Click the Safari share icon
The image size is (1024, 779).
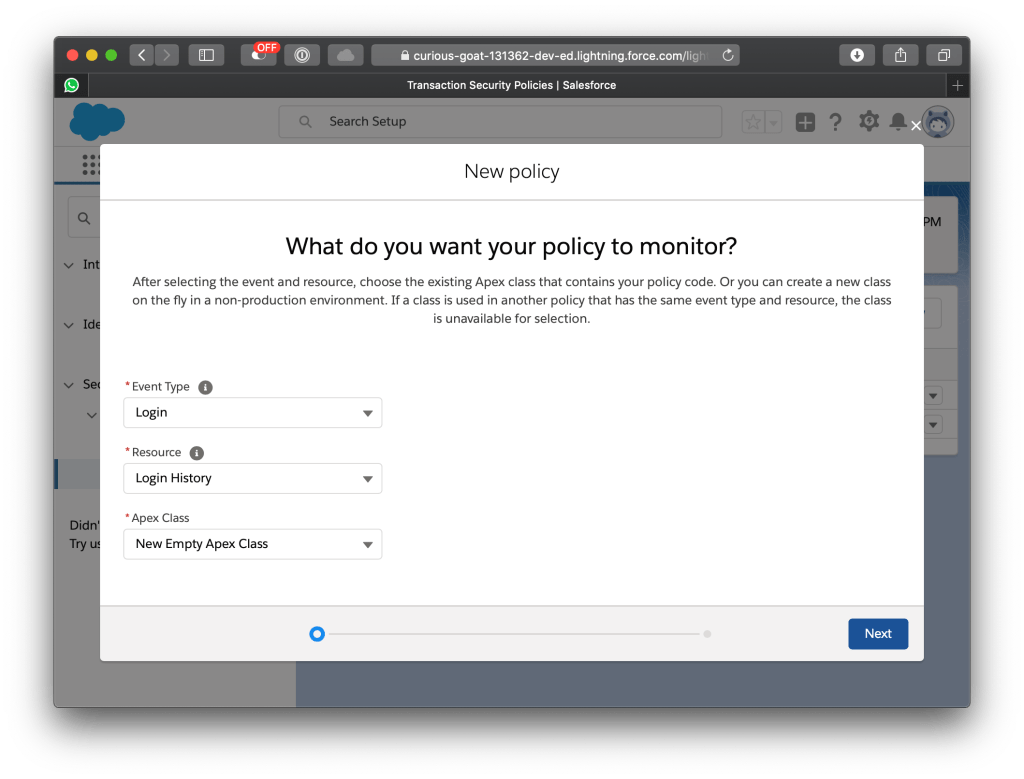(900, 55)
